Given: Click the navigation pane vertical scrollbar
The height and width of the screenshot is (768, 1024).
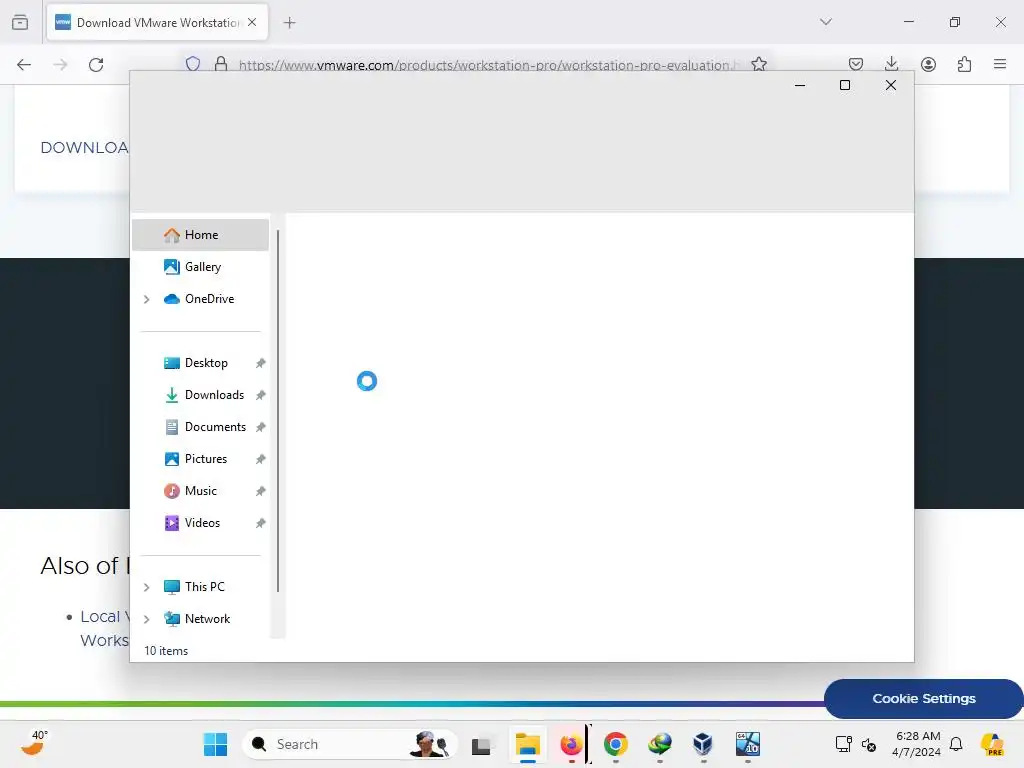Looking at the screenshot, I should pos(278,411).
